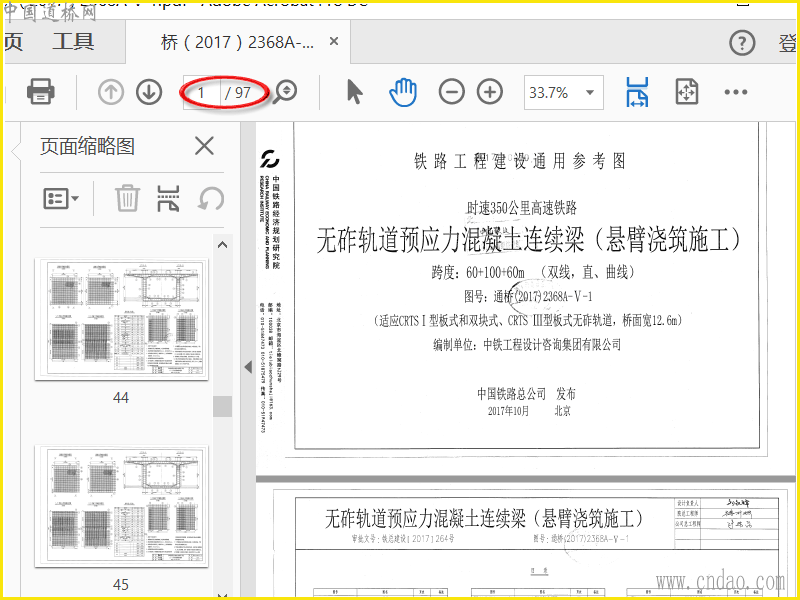Viewport: 800px width, 600px height.
Task: Go to next page arrow
Action: click(149, 92)
